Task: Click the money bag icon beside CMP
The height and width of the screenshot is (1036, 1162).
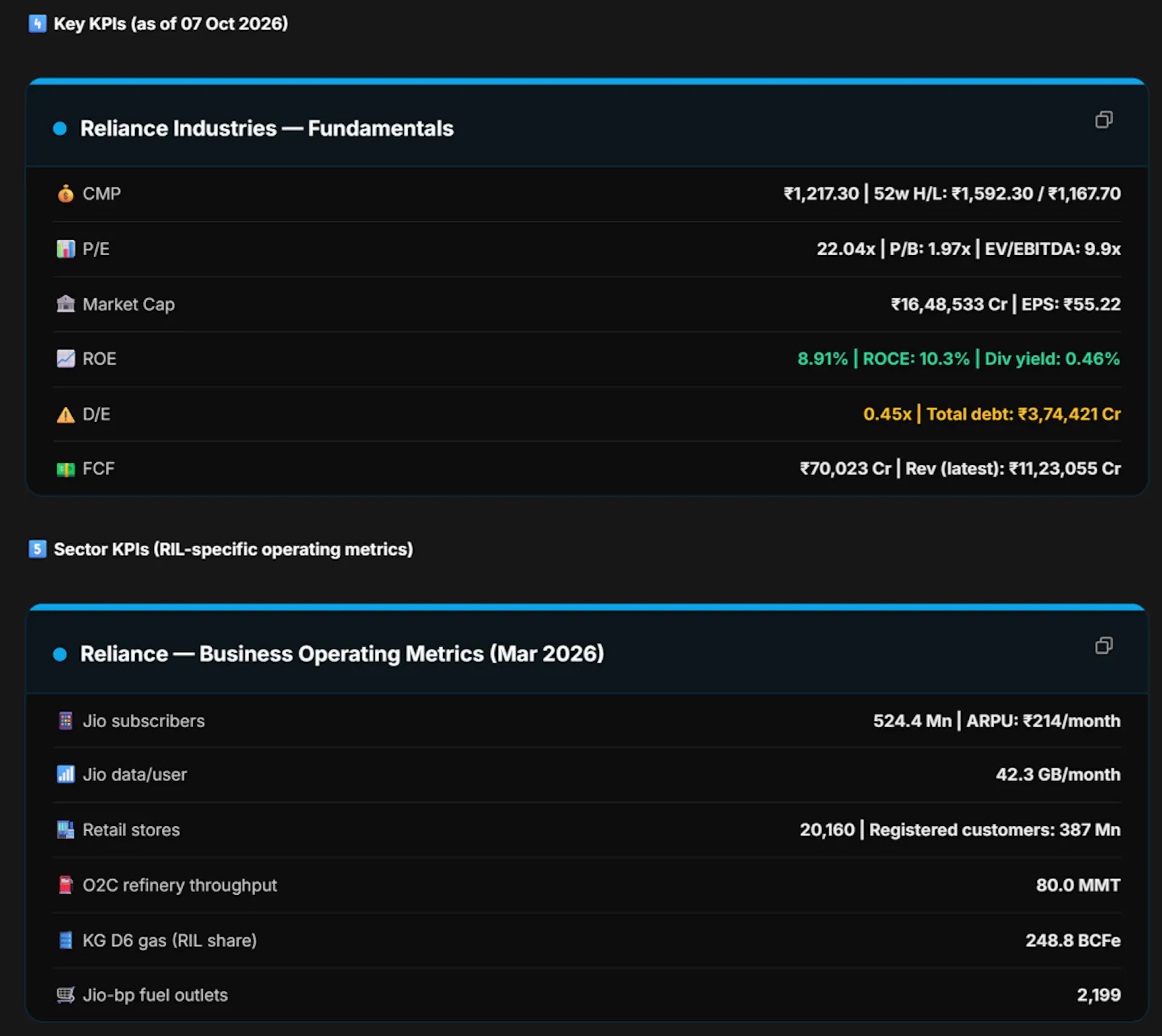Action: 65,194
